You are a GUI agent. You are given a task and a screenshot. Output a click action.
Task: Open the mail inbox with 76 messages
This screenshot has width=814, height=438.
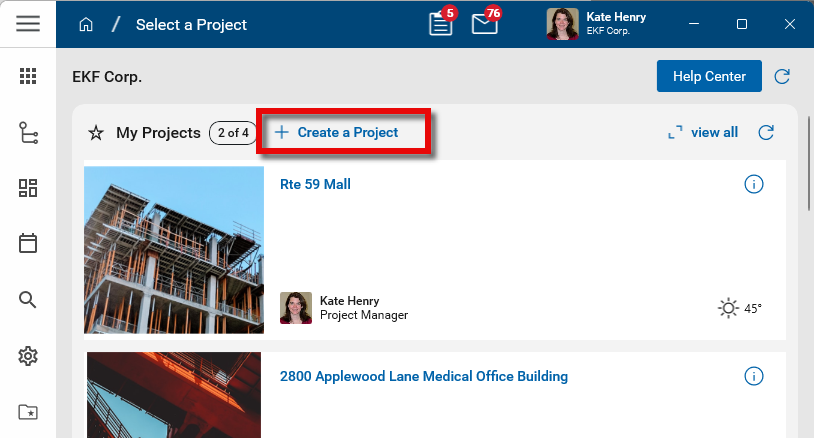pos(485,24)
